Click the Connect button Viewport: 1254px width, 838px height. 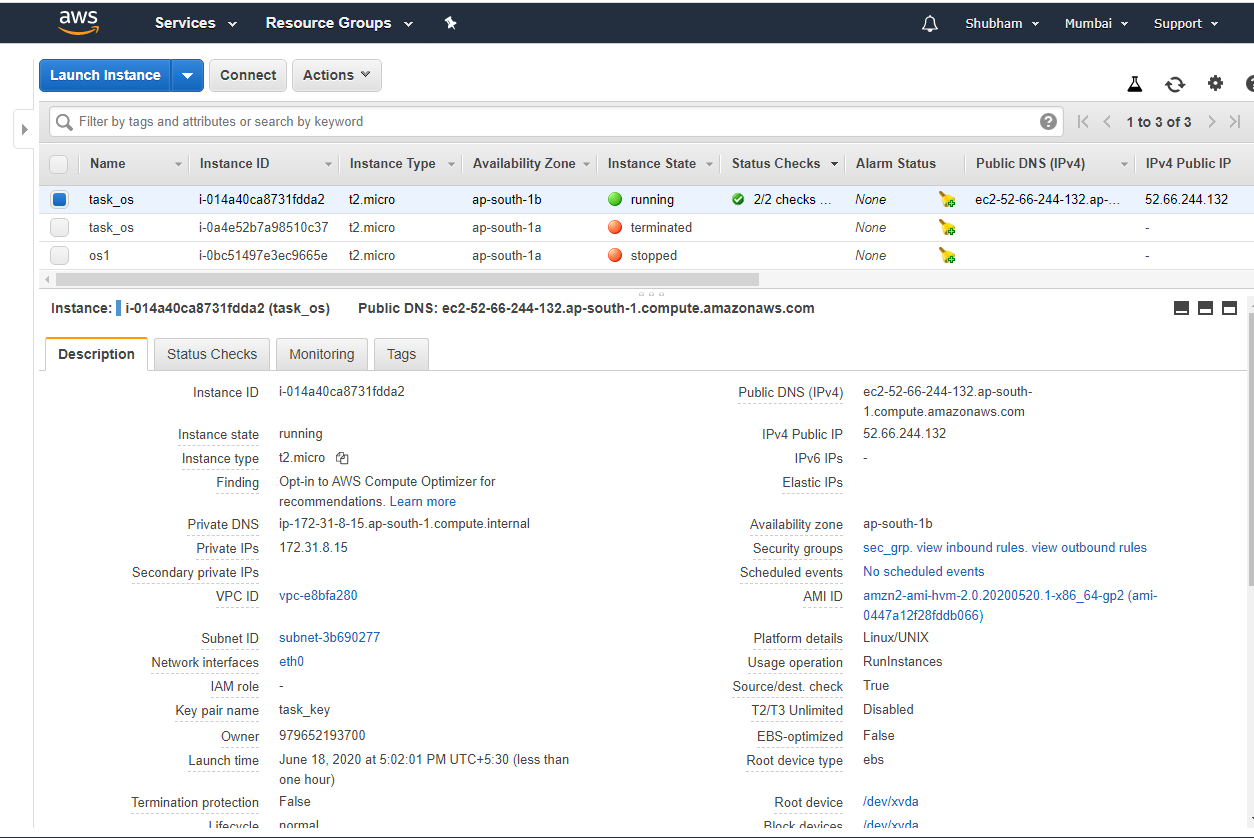(247, 75)
